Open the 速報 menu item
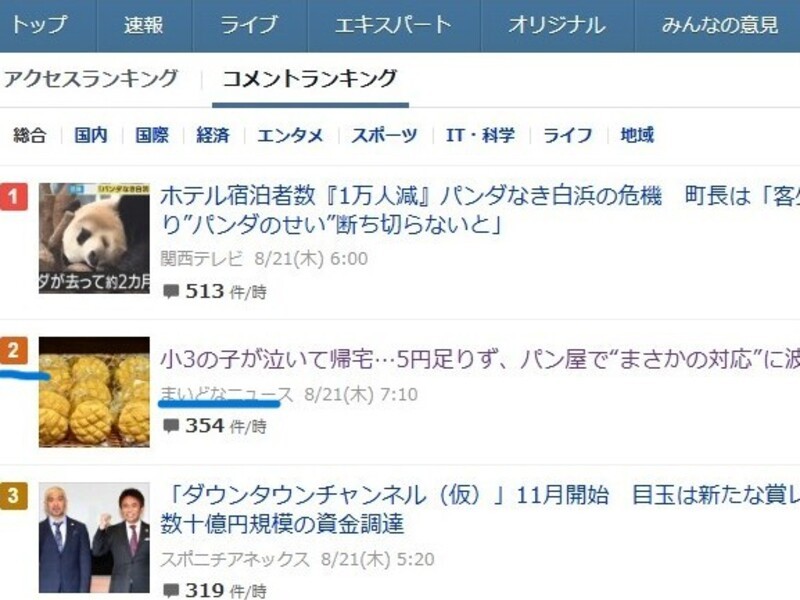Image resolution: width=800 pixels, height=600 pixels. coord(143,25)
